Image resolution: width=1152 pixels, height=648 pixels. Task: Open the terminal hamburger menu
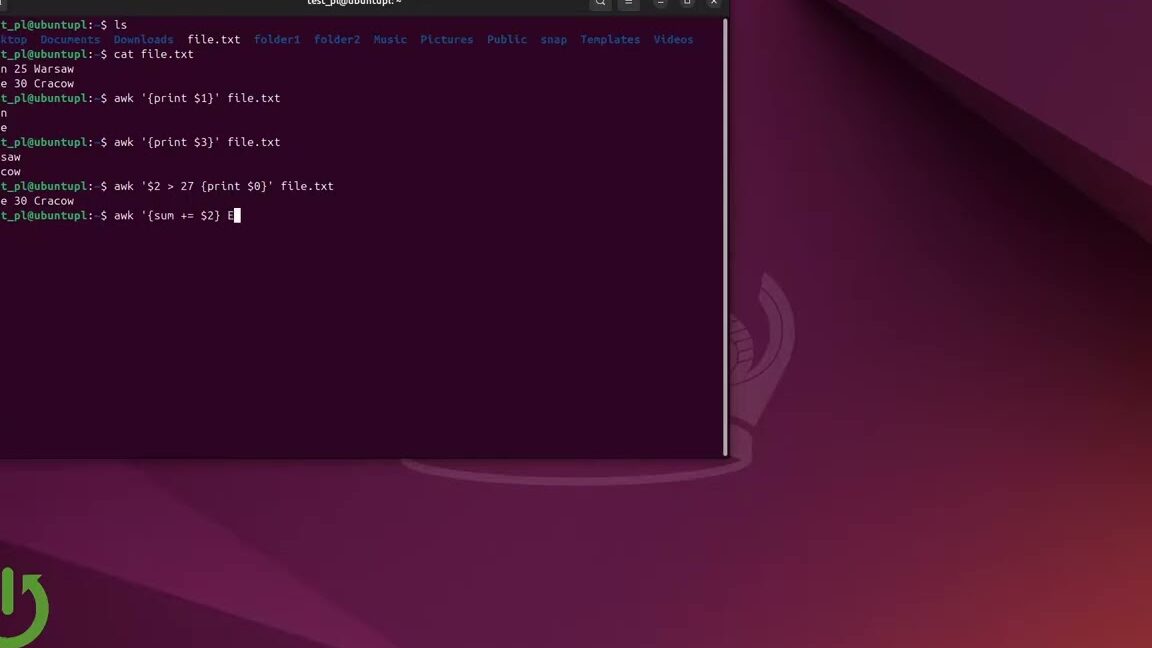tap(628, 3)
